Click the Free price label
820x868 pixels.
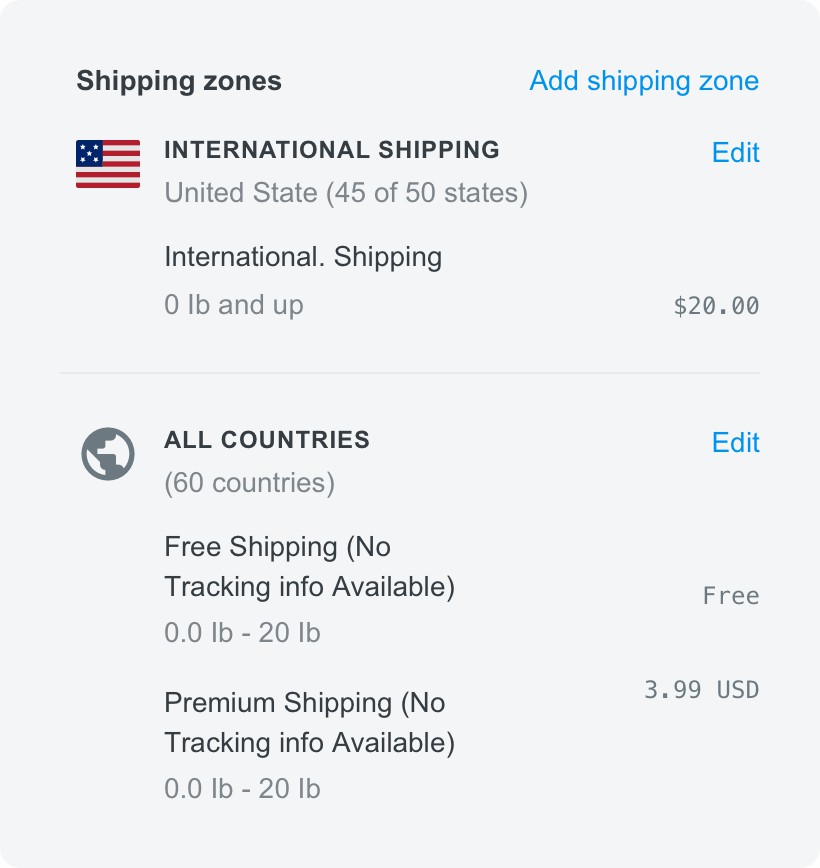[x=731, y=596]
